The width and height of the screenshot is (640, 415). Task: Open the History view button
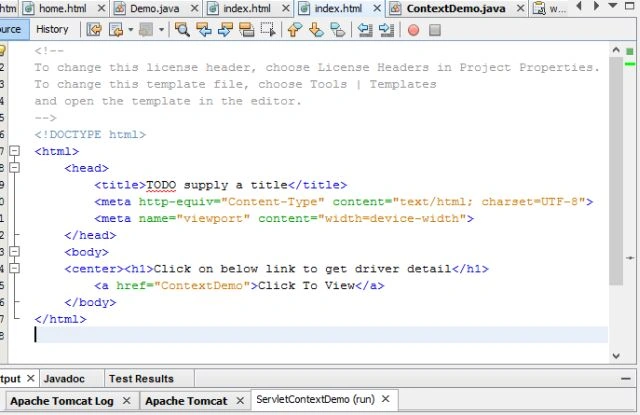[52, 29]
